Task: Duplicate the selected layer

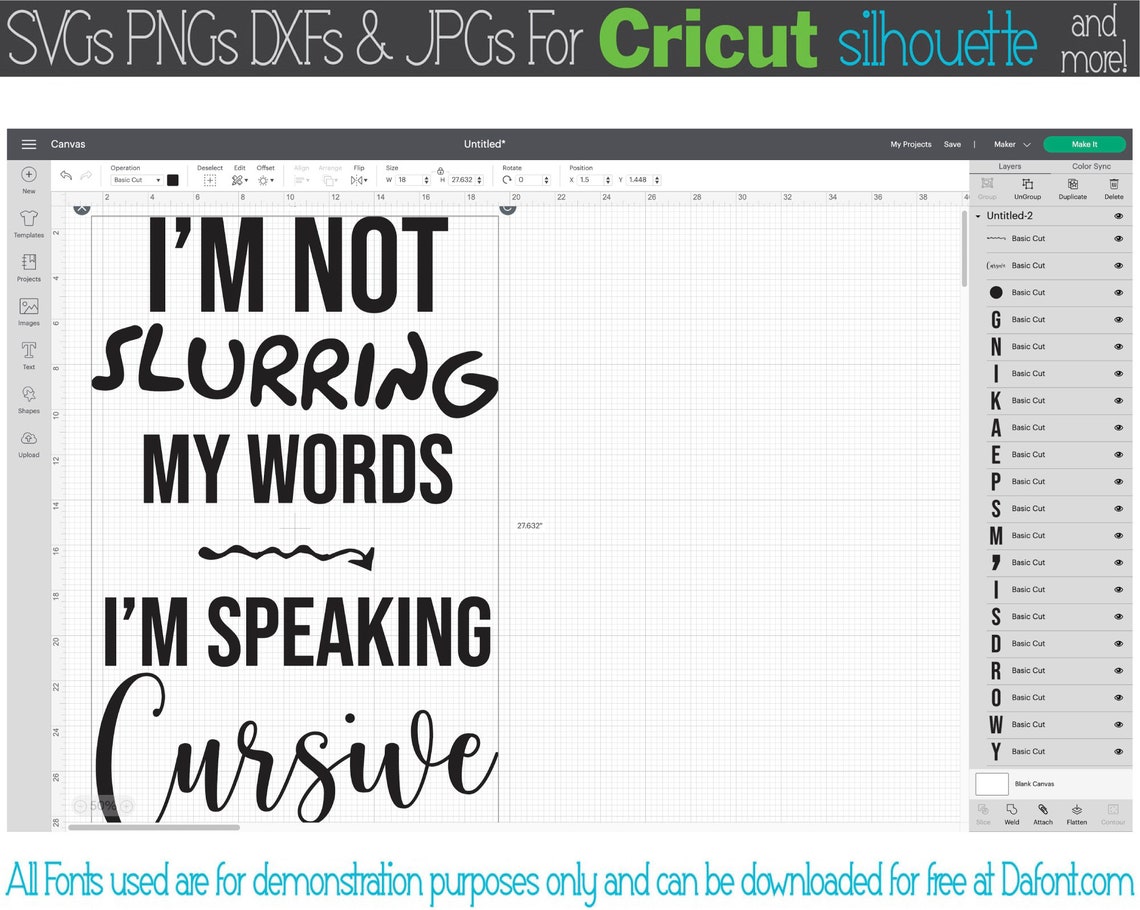Action: 1071,188
